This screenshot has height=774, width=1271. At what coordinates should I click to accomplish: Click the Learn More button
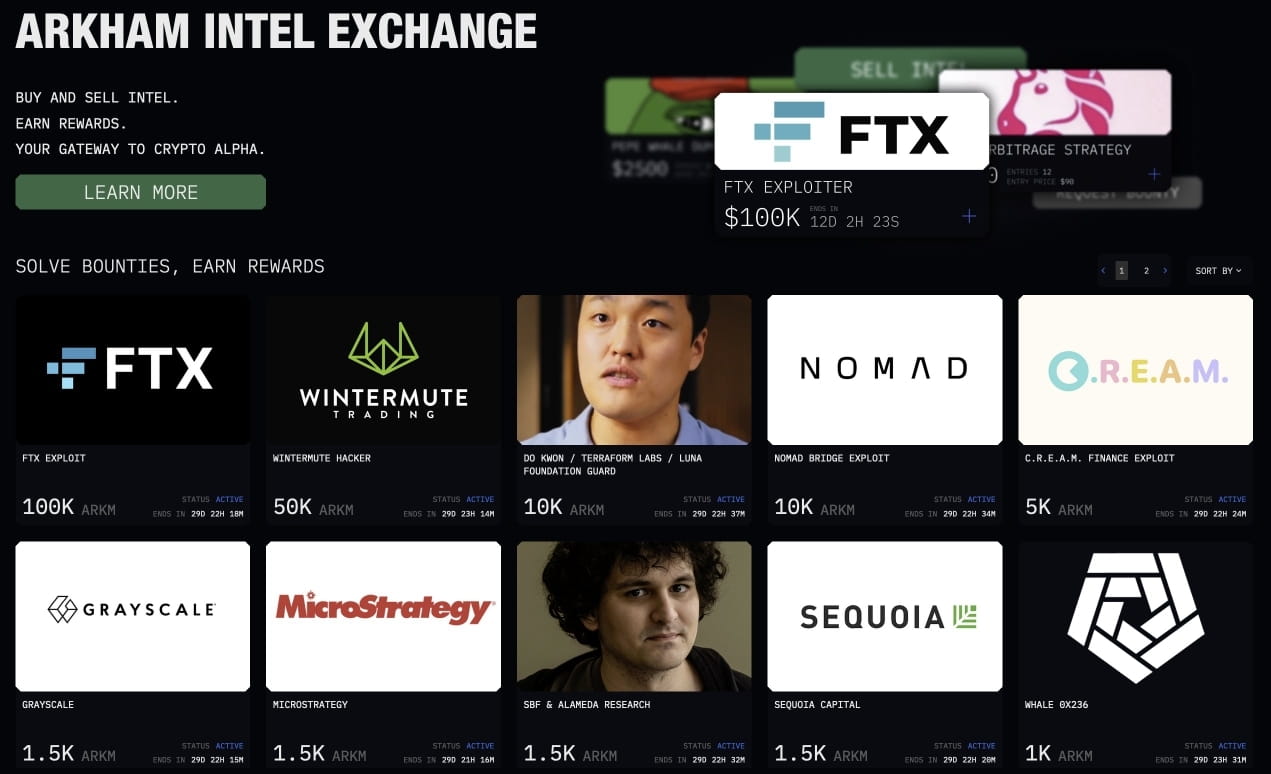(x=141, y=192)
